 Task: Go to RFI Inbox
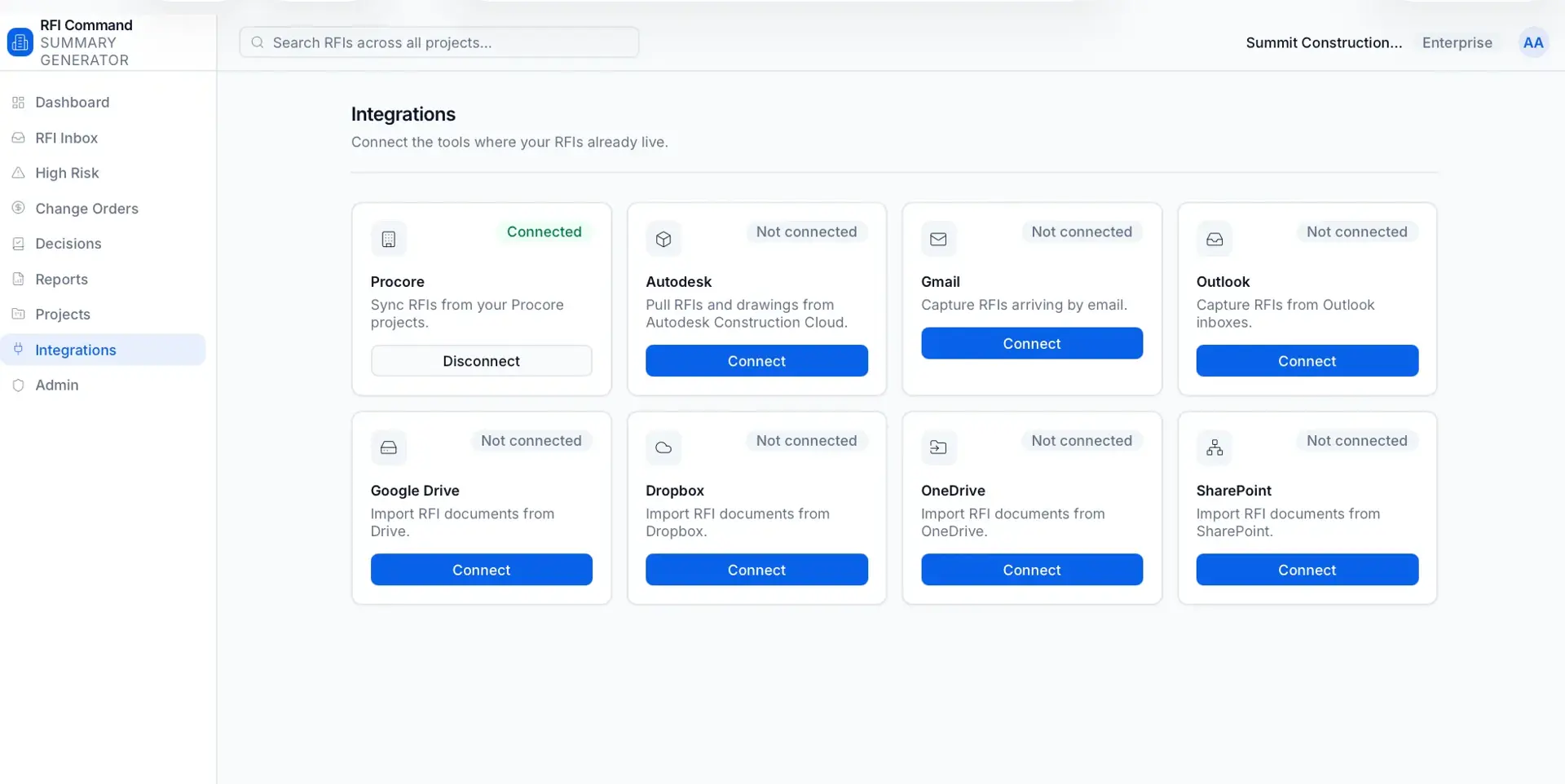pos(103,138)
